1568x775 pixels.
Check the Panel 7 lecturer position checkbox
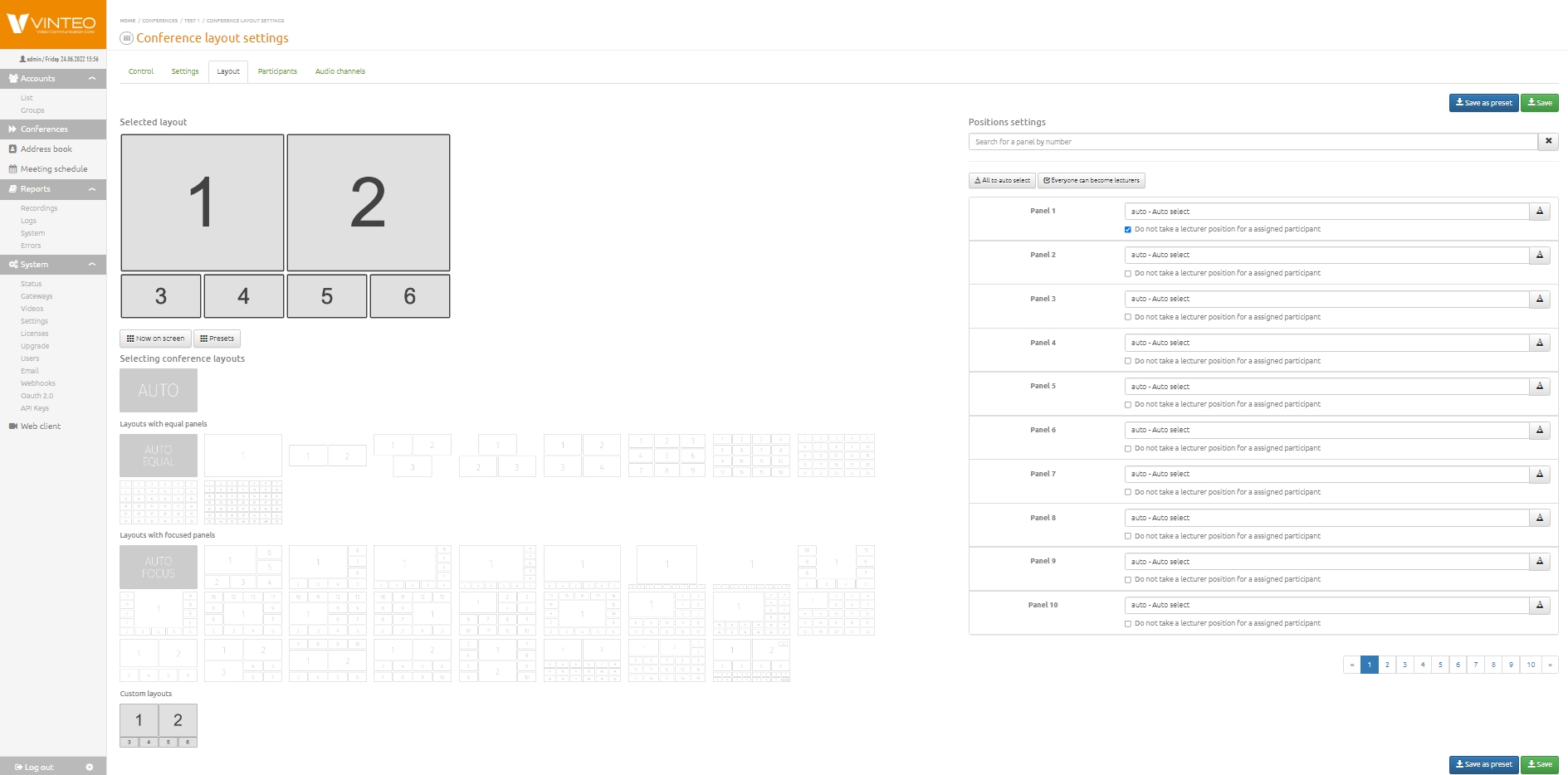click(x=1128, y=492)
